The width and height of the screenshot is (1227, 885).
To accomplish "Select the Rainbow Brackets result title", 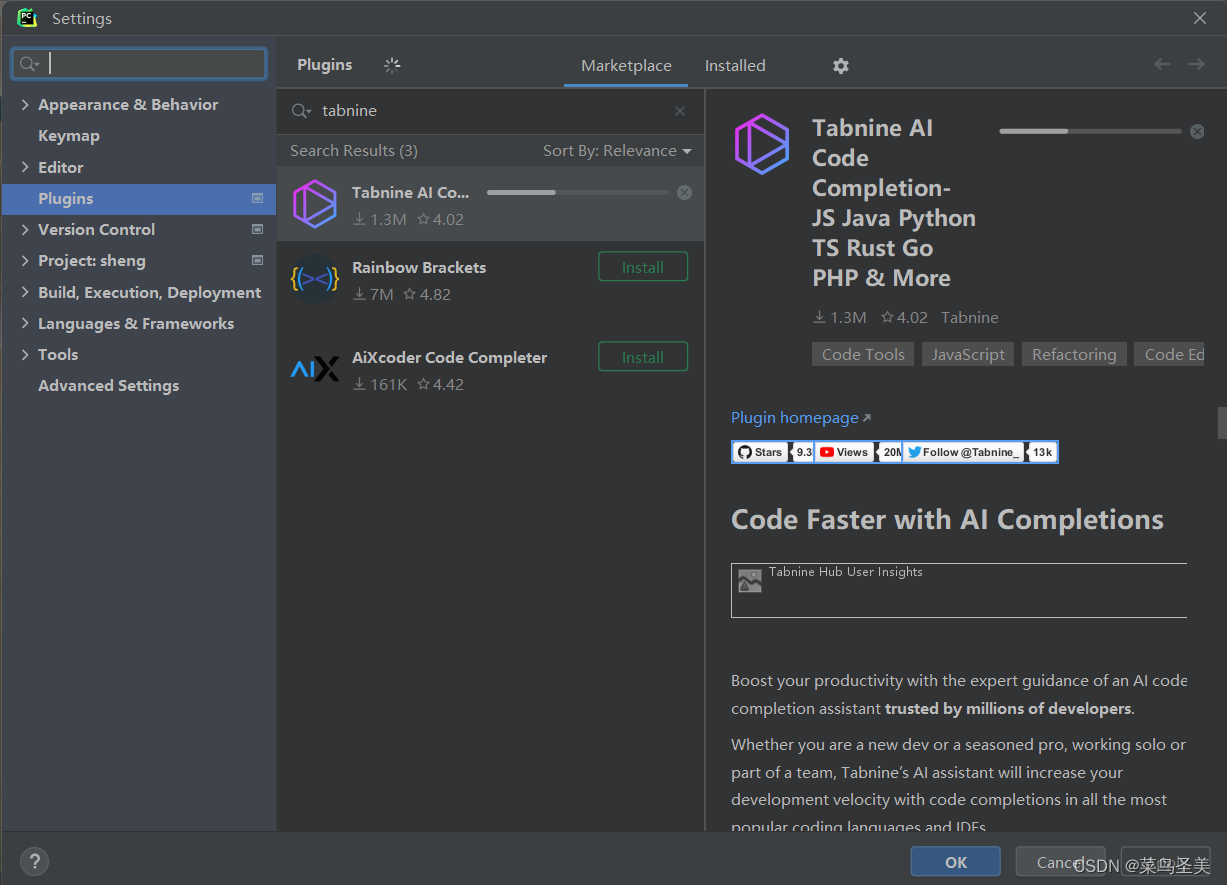I will tap(419, 268).
